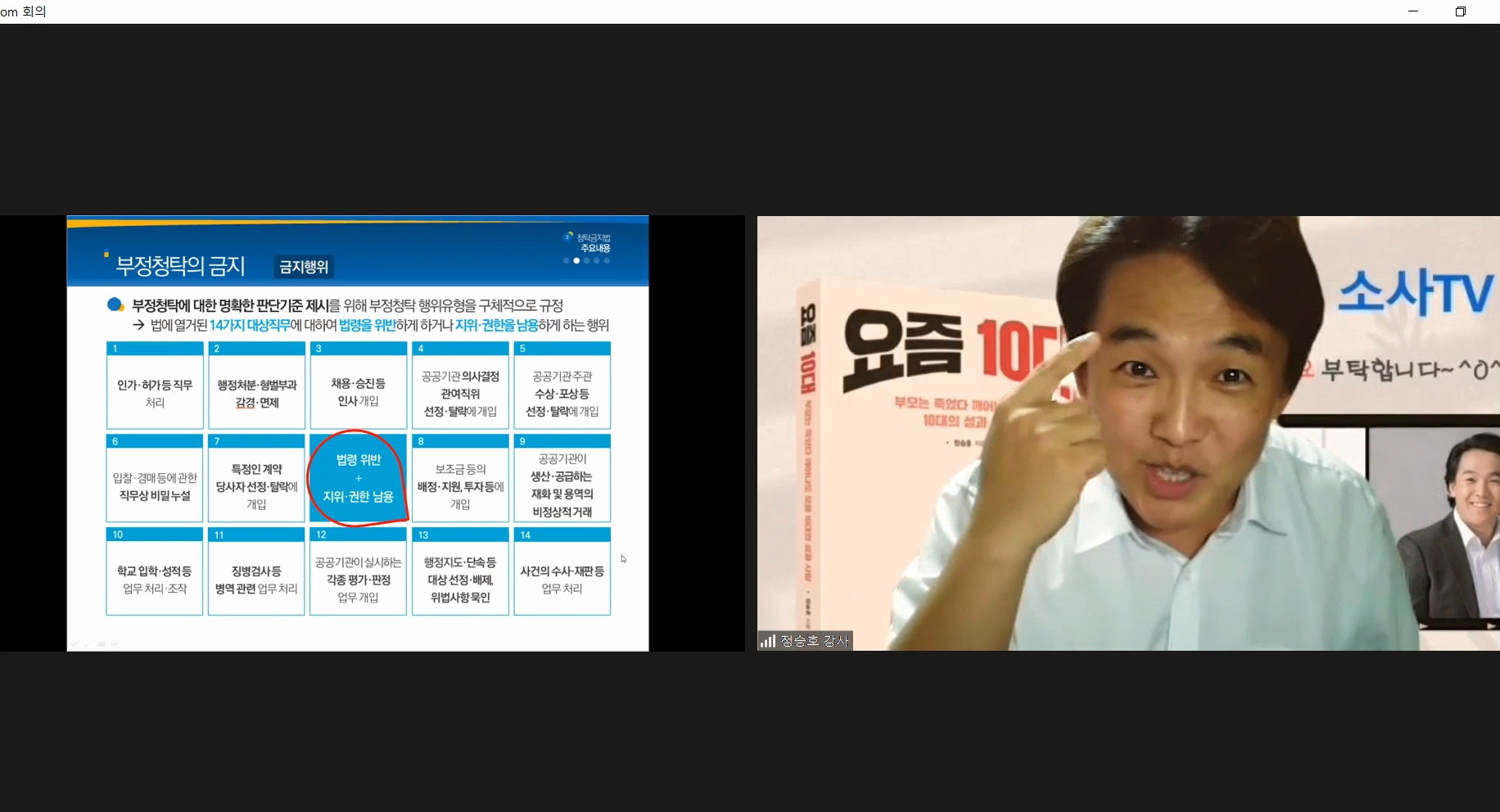Viewport: 1500px width, 812px height.
Task: Select box 13 행정지도·단속 등 대상 선정·배제
Action: click(x=460, y=571)
